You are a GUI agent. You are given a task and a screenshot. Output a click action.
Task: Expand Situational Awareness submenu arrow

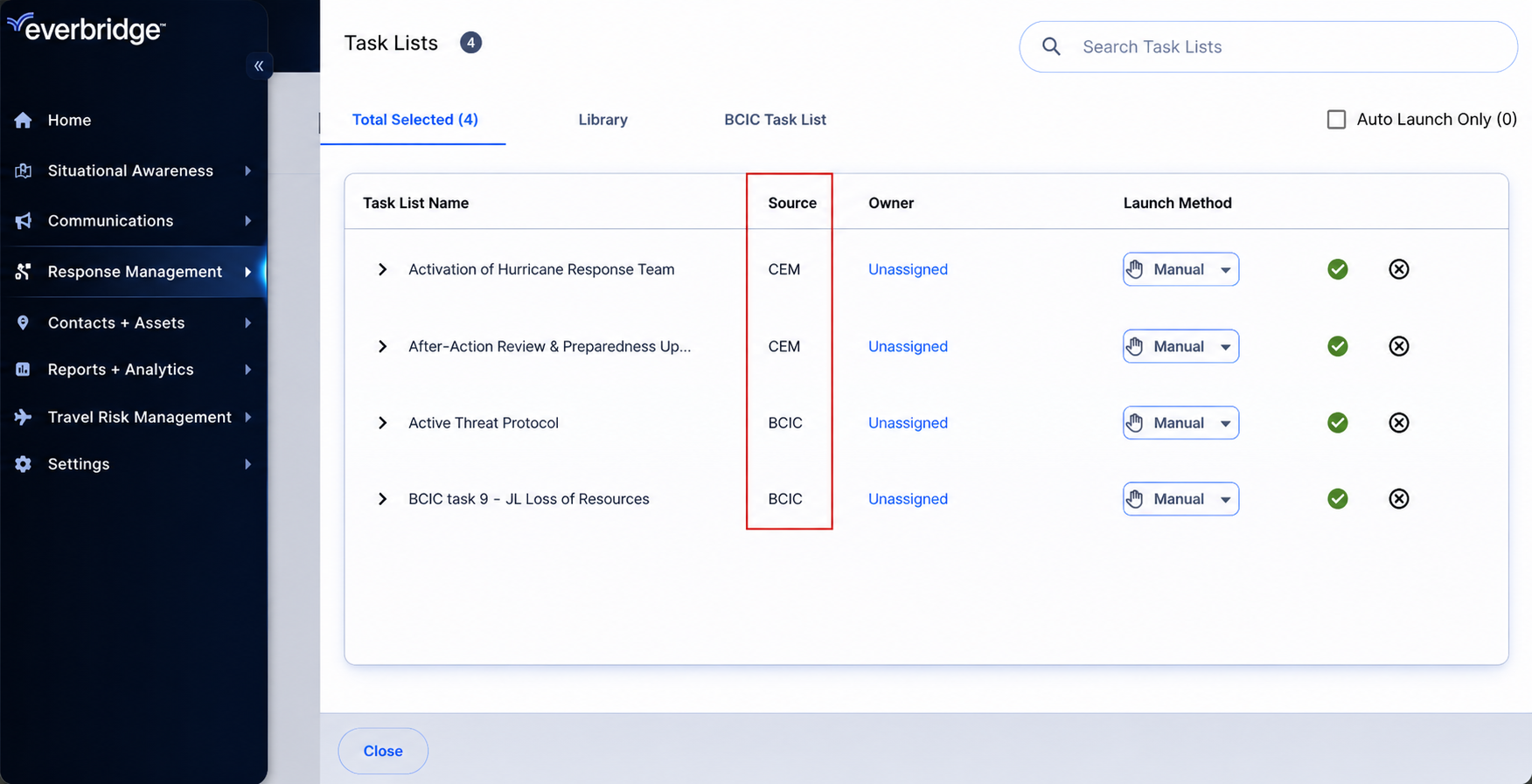[x=248, y=170]
